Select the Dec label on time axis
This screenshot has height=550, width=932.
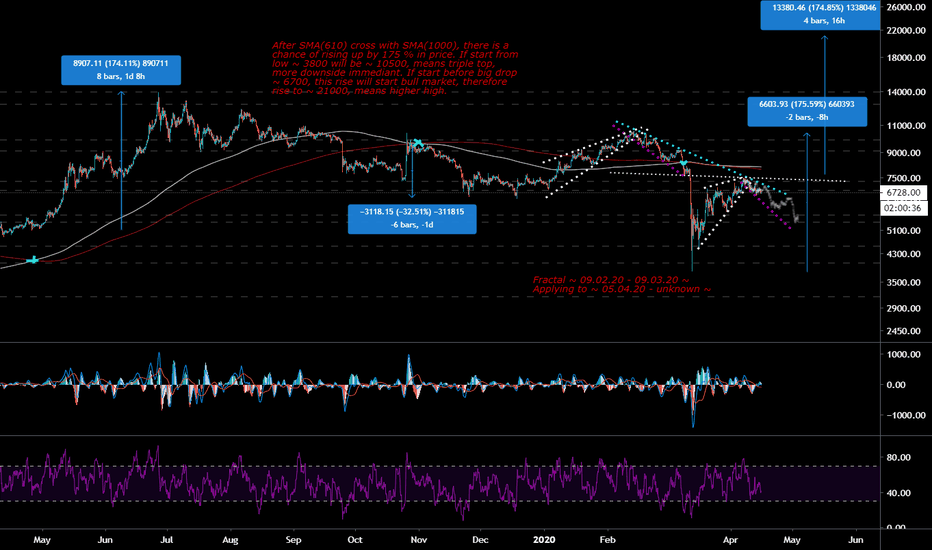(480, 540)
